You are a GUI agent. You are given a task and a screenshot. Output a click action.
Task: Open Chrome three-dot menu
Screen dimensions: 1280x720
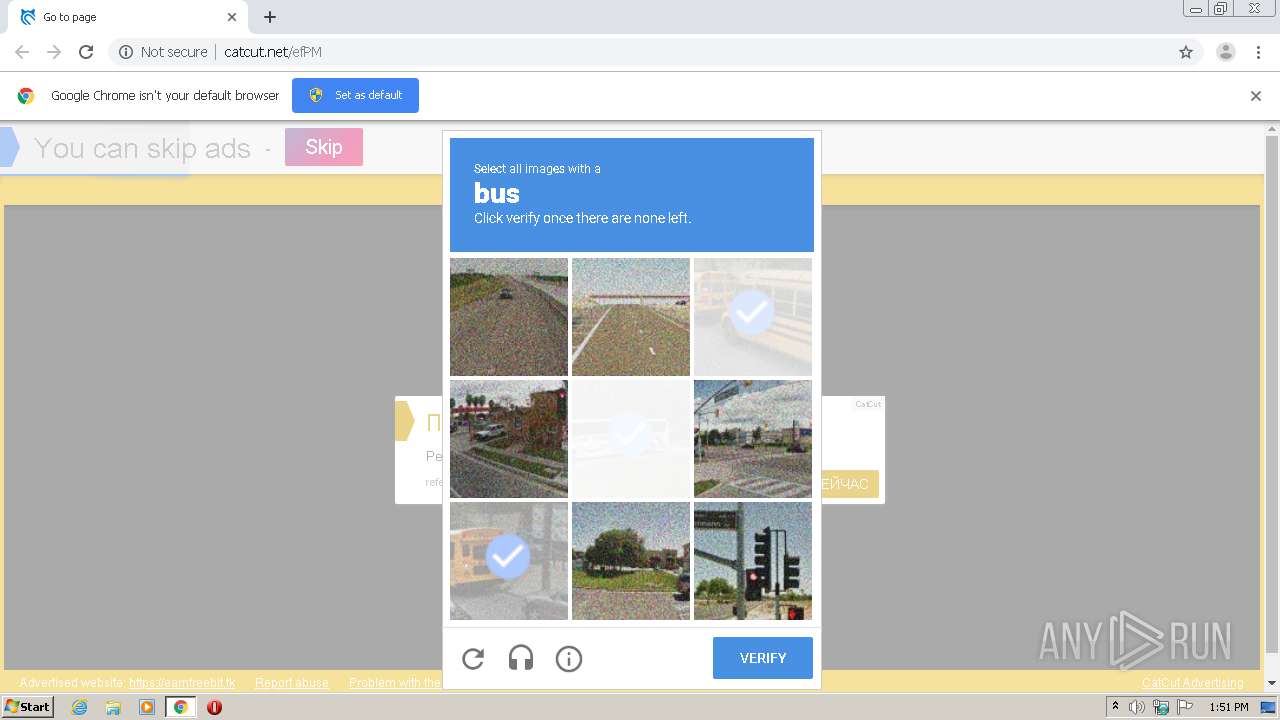(1259, 52)
